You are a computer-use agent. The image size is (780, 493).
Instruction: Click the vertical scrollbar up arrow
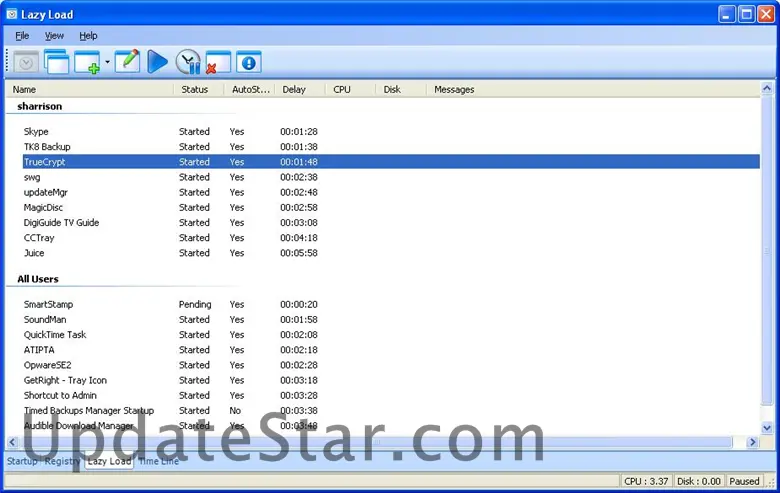[767, 89]
